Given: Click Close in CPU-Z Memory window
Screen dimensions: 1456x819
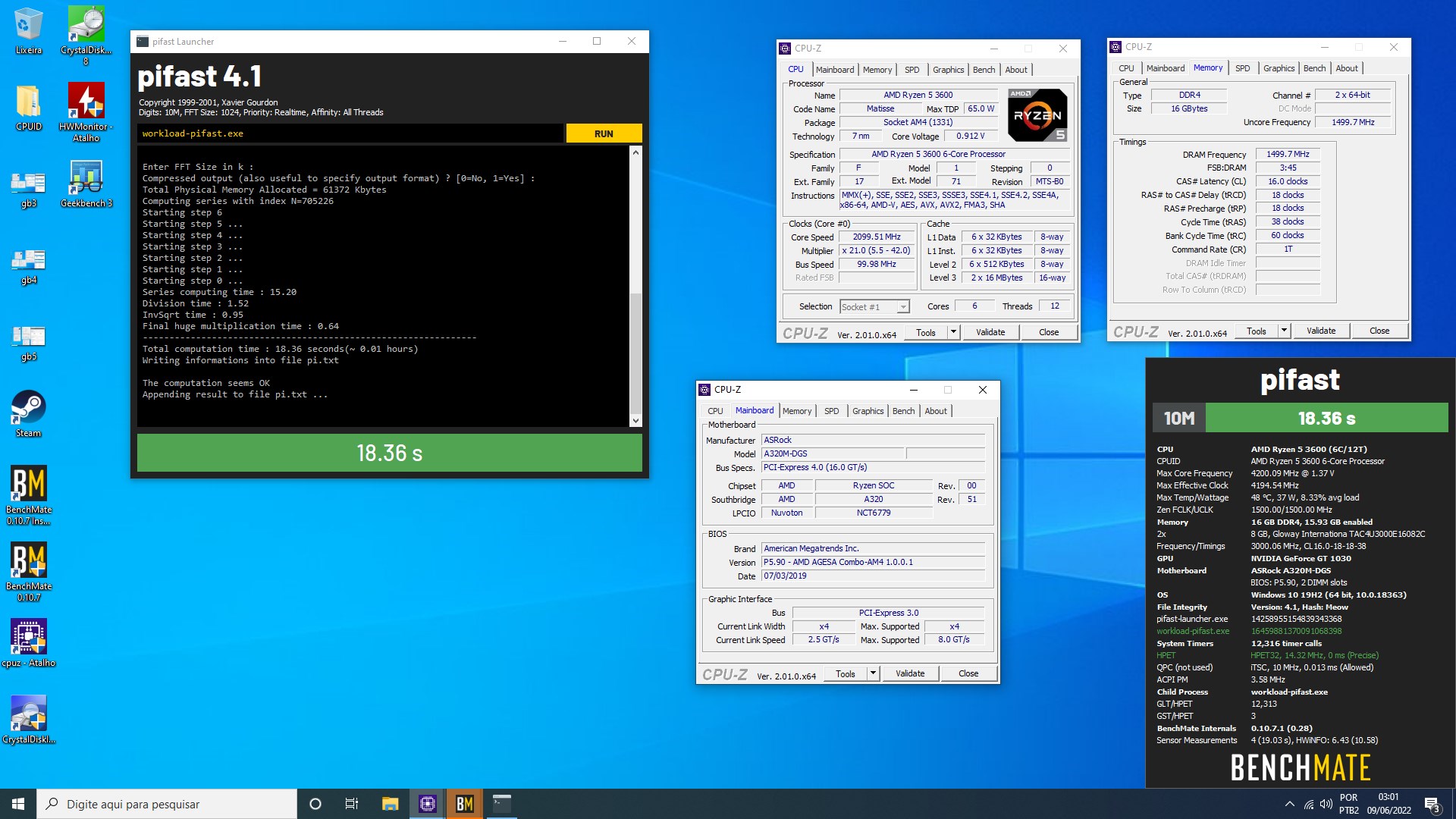Looking at the screenshot, I should coord(1379,331).
